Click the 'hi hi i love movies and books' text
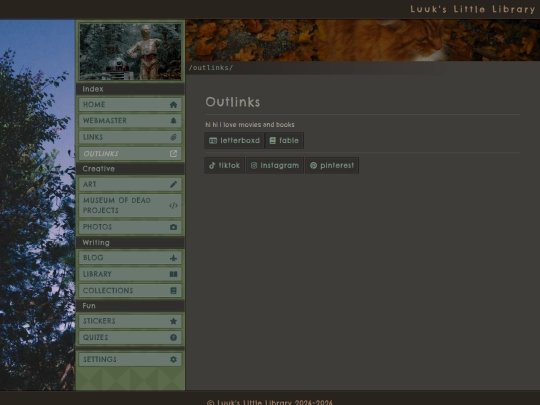The height and width of the screenshot is (405, 540). (x=250, y=125)
